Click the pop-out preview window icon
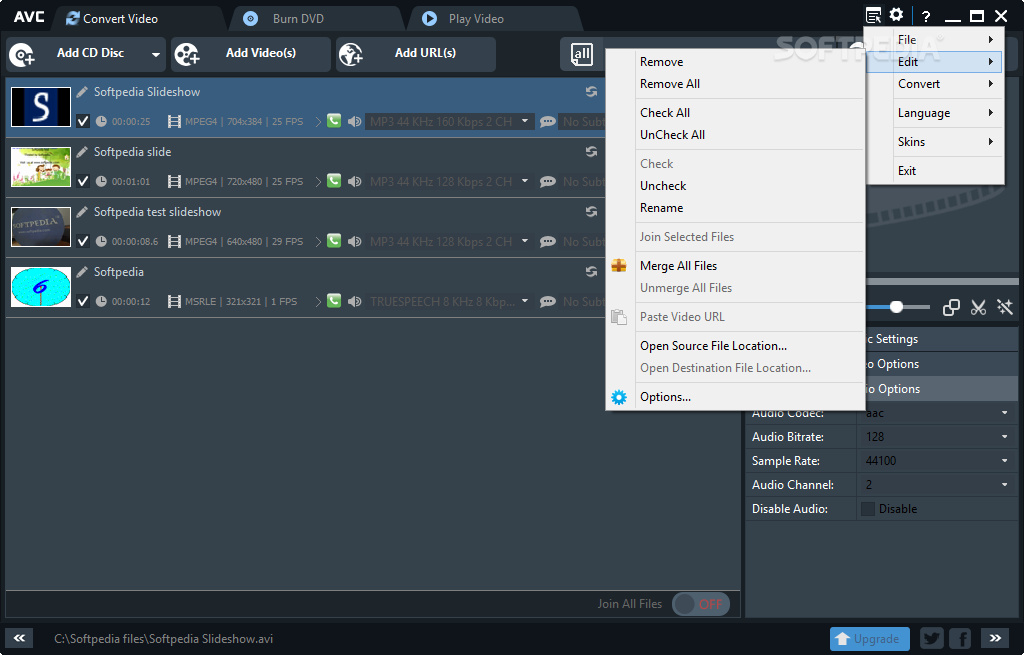1024x655 pixels. [952, 307]
